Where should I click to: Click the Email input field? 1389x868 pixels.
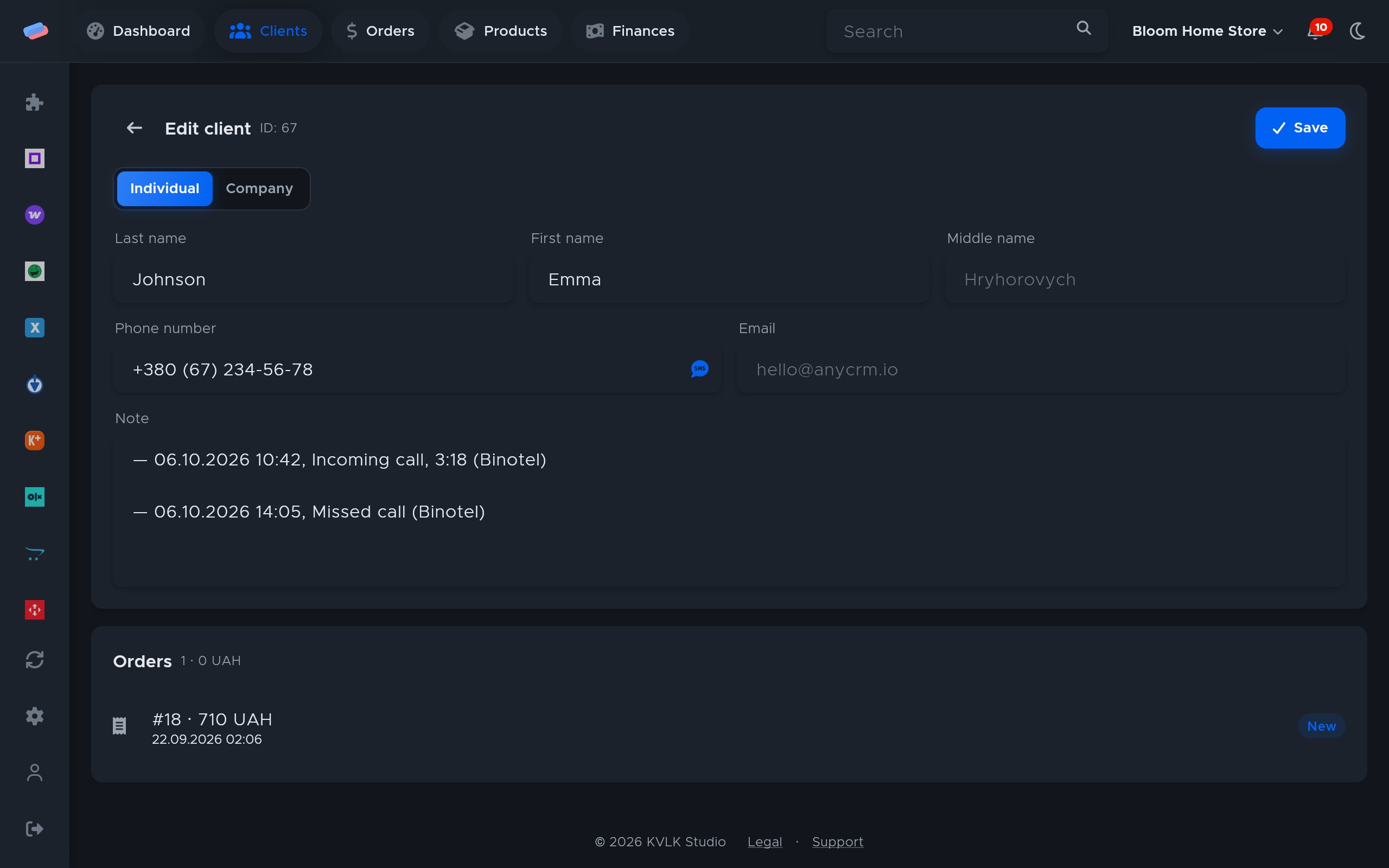(x=1041, y=369)
